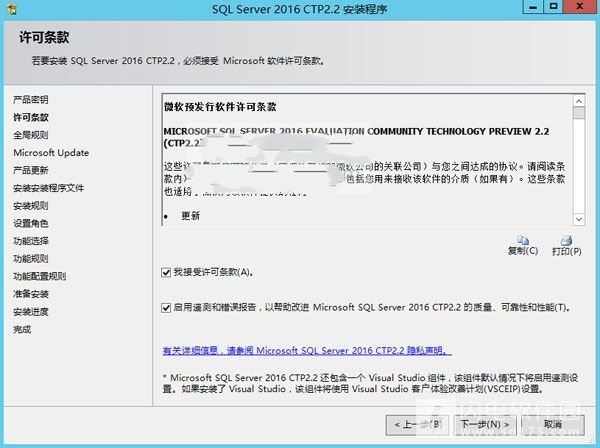Viewport: 600px width, 448px height.
Task: Click the 取消 cancel button
Action: (553, 424)
